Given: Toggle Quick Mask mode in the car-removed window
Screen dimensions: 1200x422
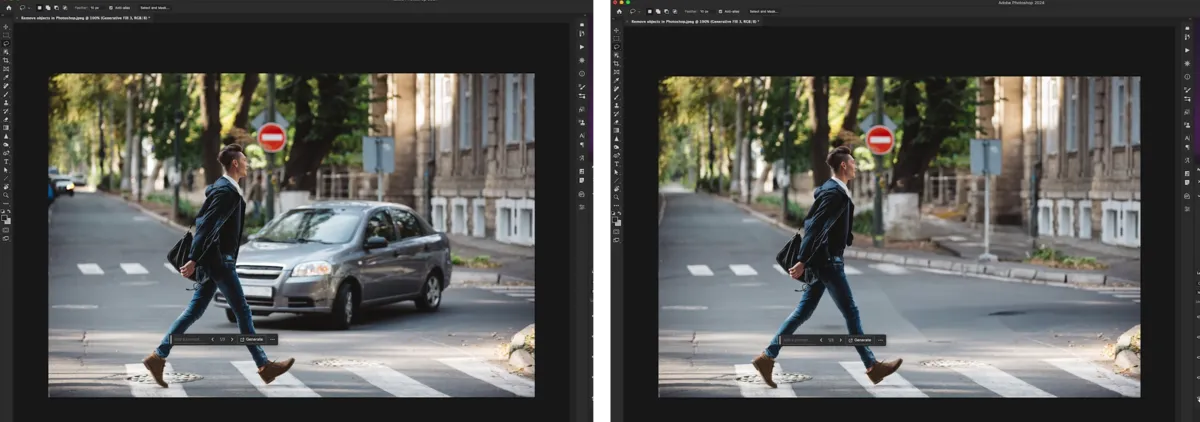Looking at the screenshot, I should tap(616, 231).
